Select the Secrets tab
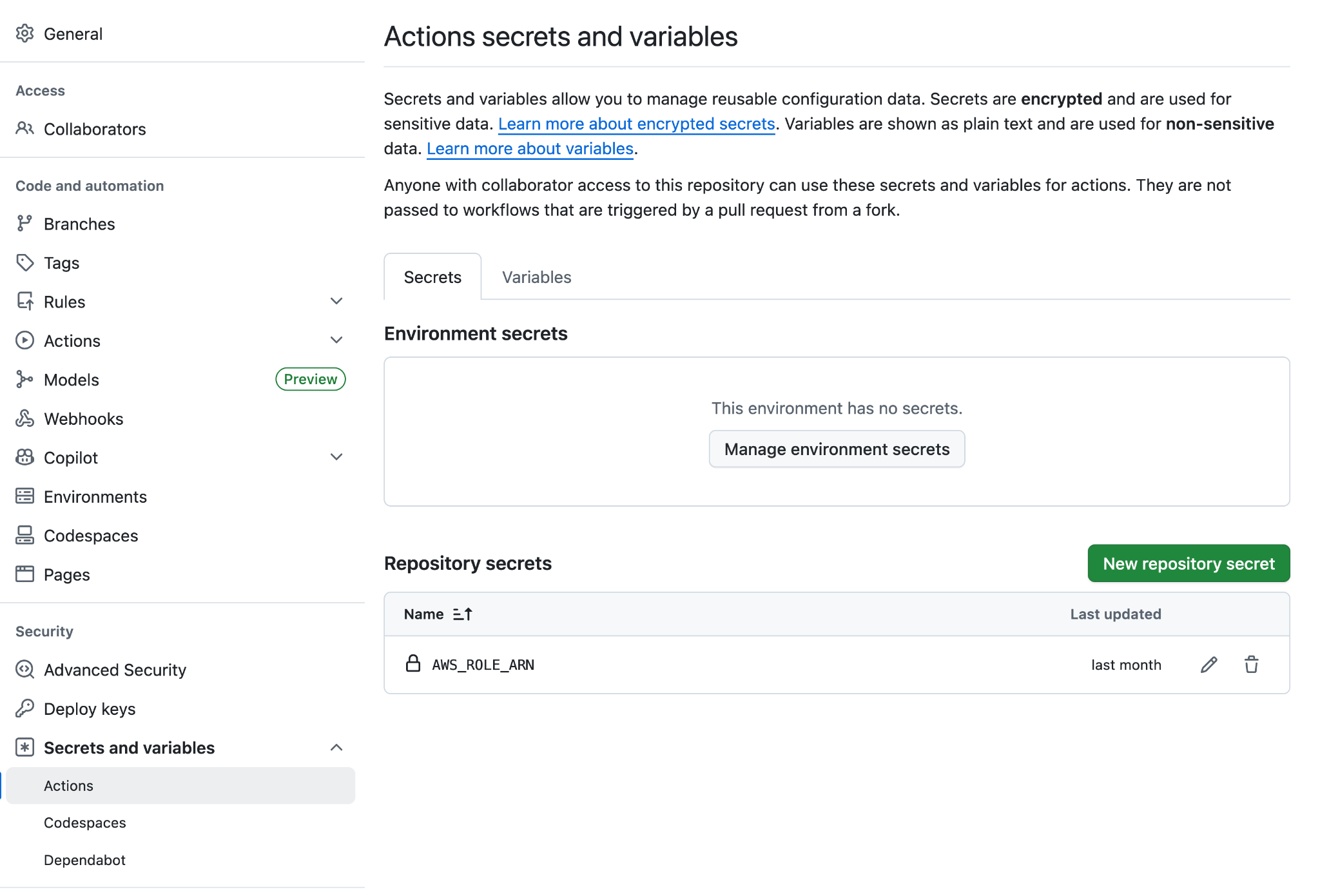Viewport: 1320px width, 896px height. 432,277
